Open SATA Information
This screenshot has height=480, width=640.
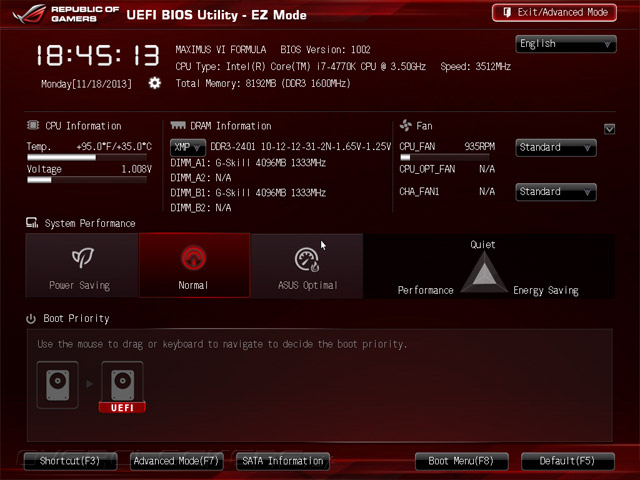click(x=282, y=461)
